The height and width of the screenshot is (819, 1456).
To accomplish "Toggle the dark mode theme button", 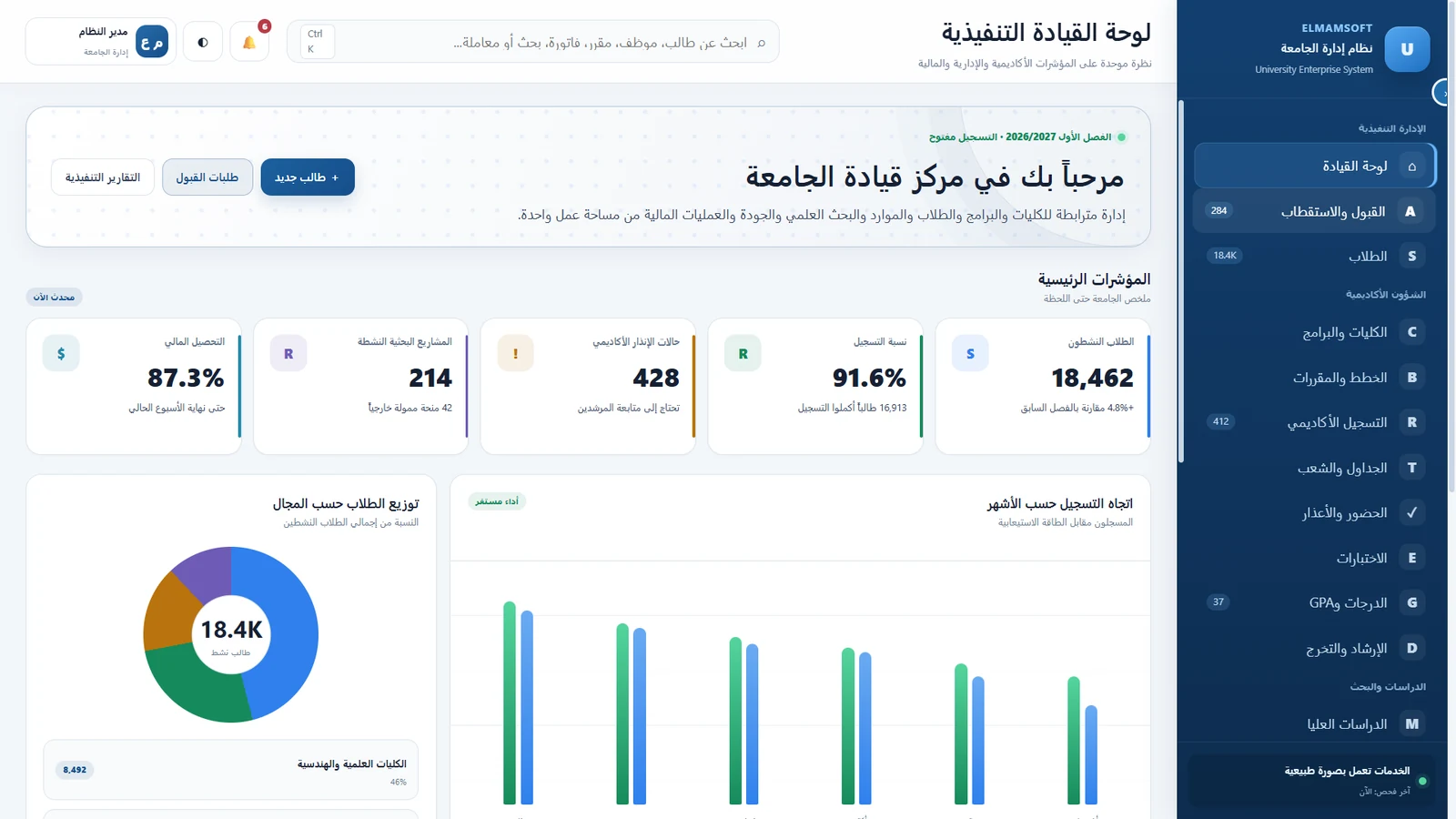I will tap(203, 42).
